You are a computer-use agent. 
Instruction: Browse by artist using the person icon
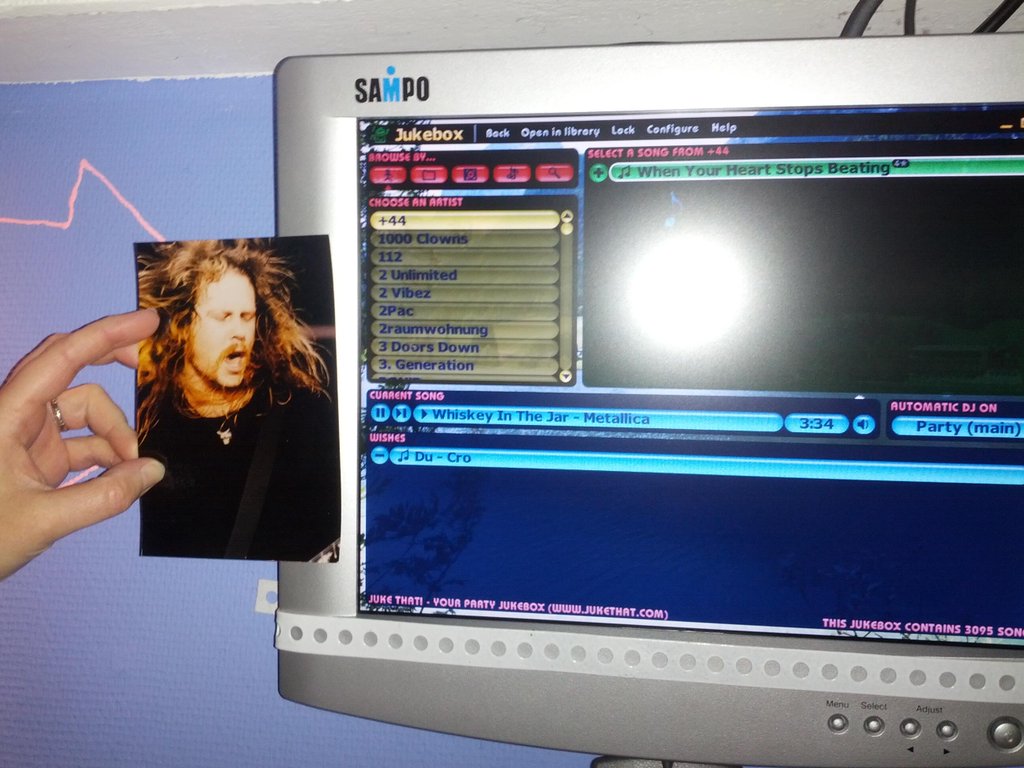click(388, 174)
